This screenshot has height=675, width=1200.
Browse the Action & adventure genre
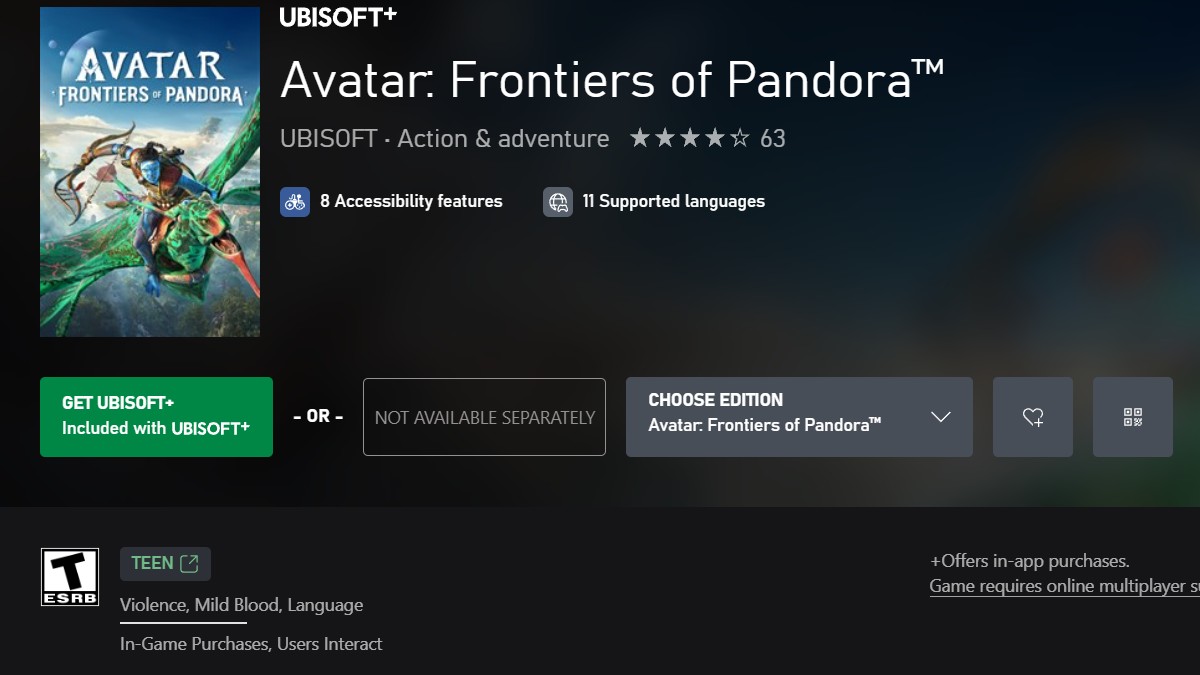click(x=502, y=139)
